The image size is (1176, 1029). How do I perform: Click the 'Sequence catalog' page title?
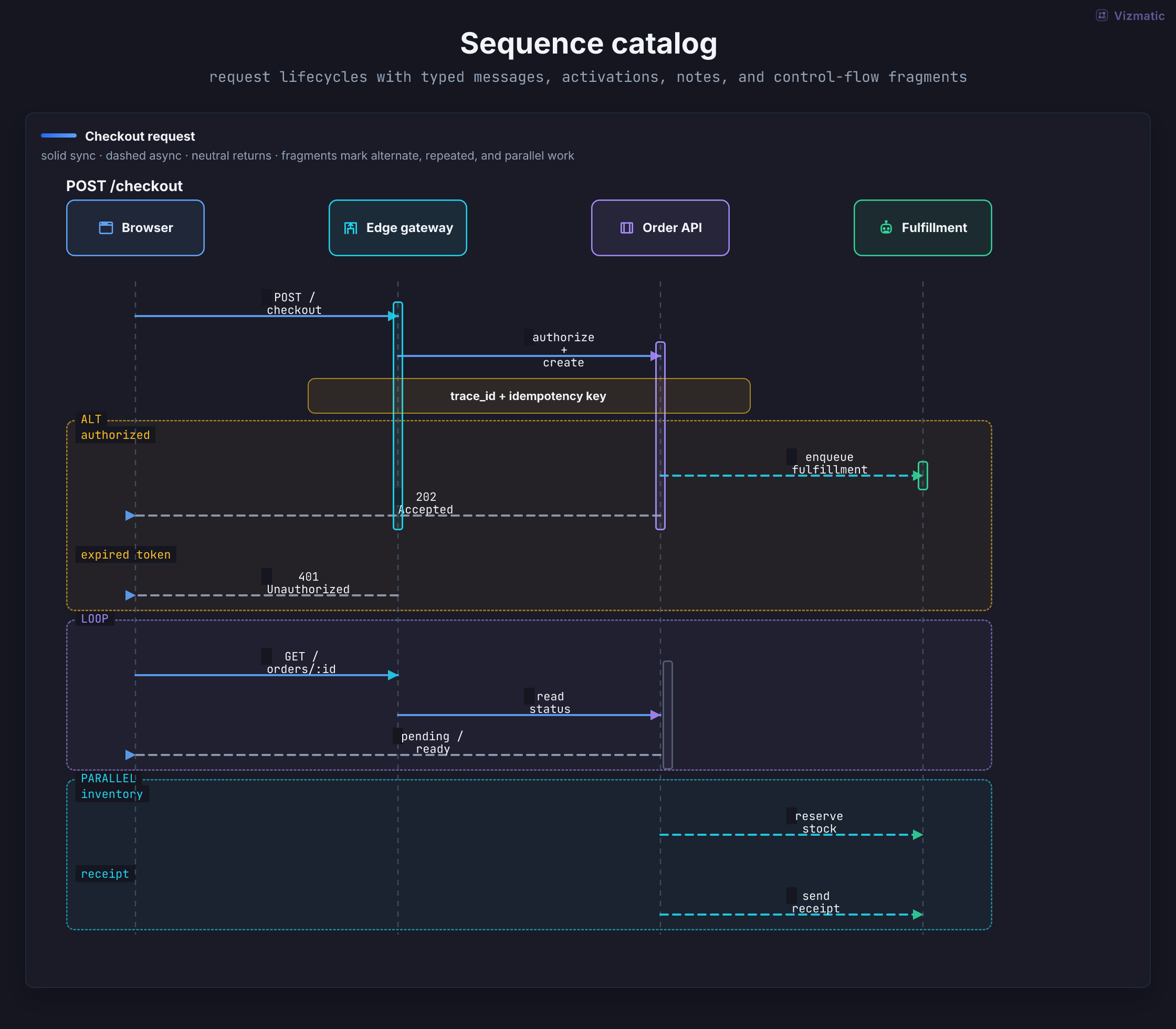coord(589,44)
